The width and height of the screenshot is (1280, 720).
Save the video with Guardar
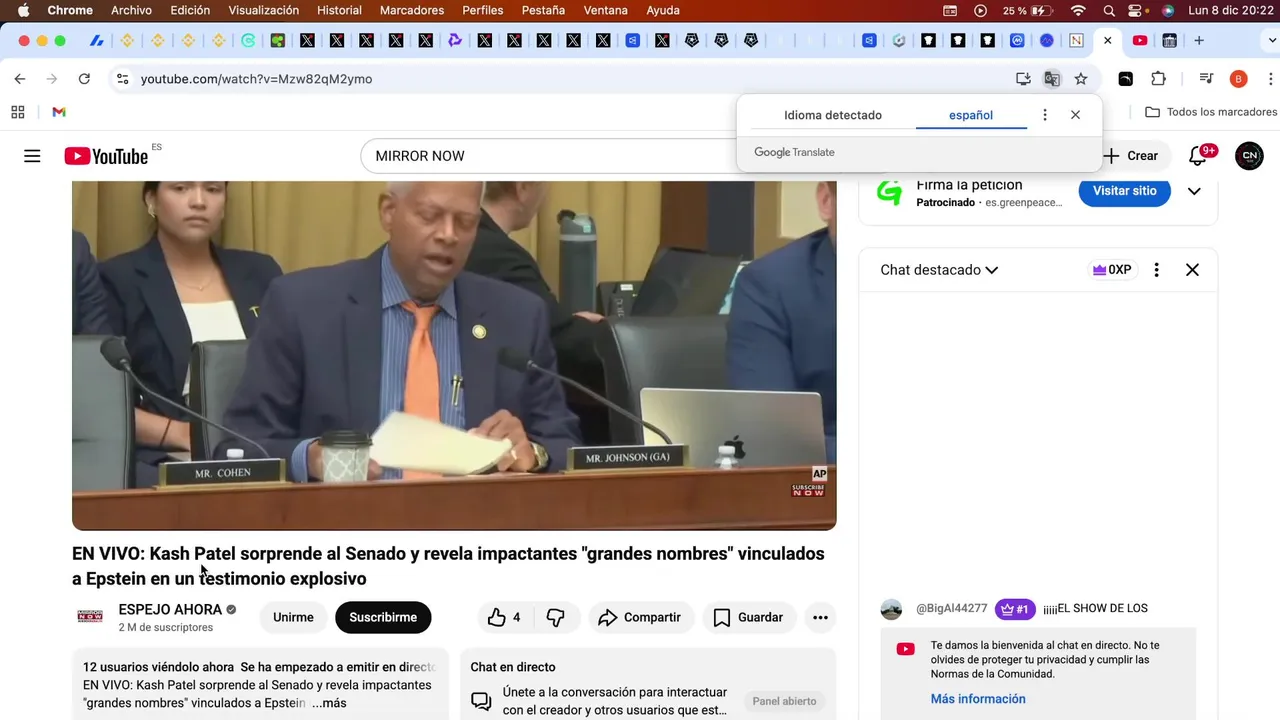tap(749, 618)
